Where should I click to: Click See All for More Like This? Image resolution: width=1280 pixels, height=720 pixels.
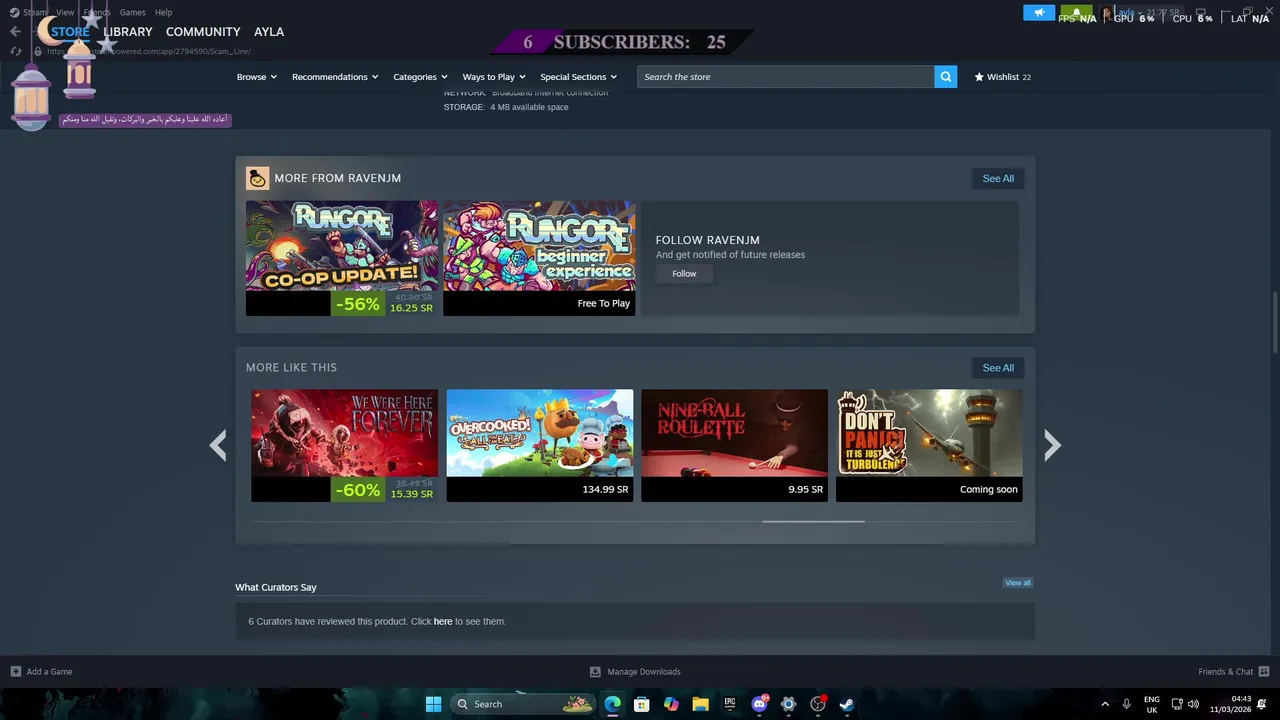click(x=998, y=368)
